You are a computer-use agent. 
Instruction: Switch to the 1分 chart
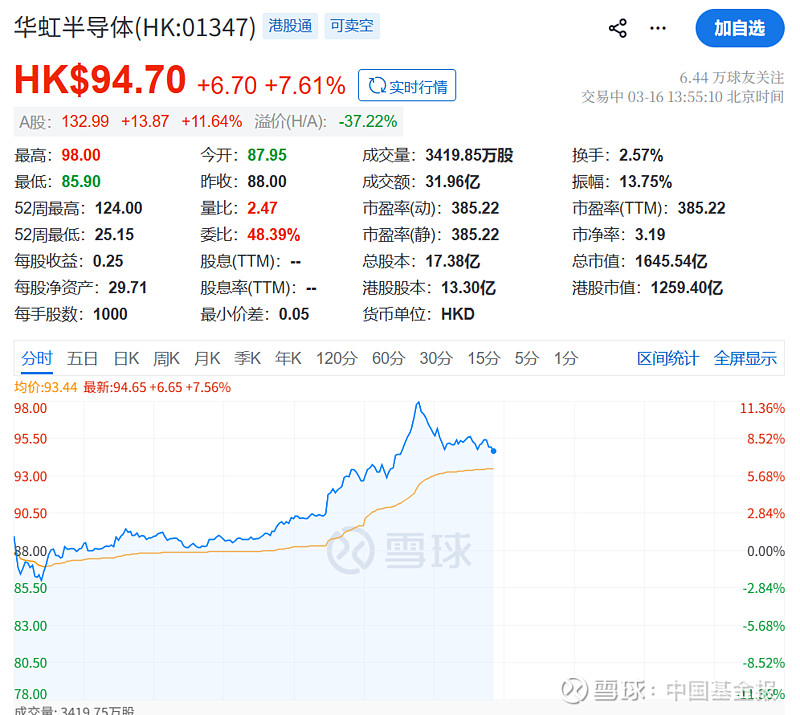point(565,358)
